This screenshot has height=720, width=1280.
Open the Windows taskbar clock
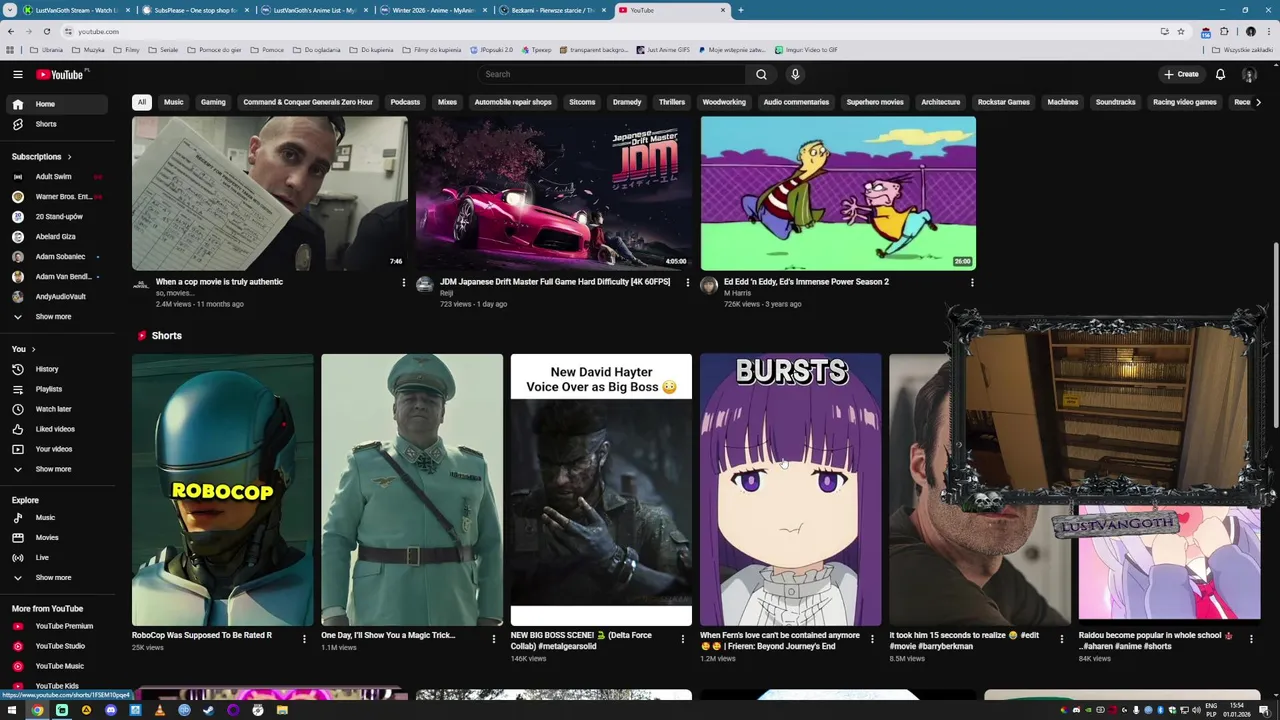coord(1236,710)
